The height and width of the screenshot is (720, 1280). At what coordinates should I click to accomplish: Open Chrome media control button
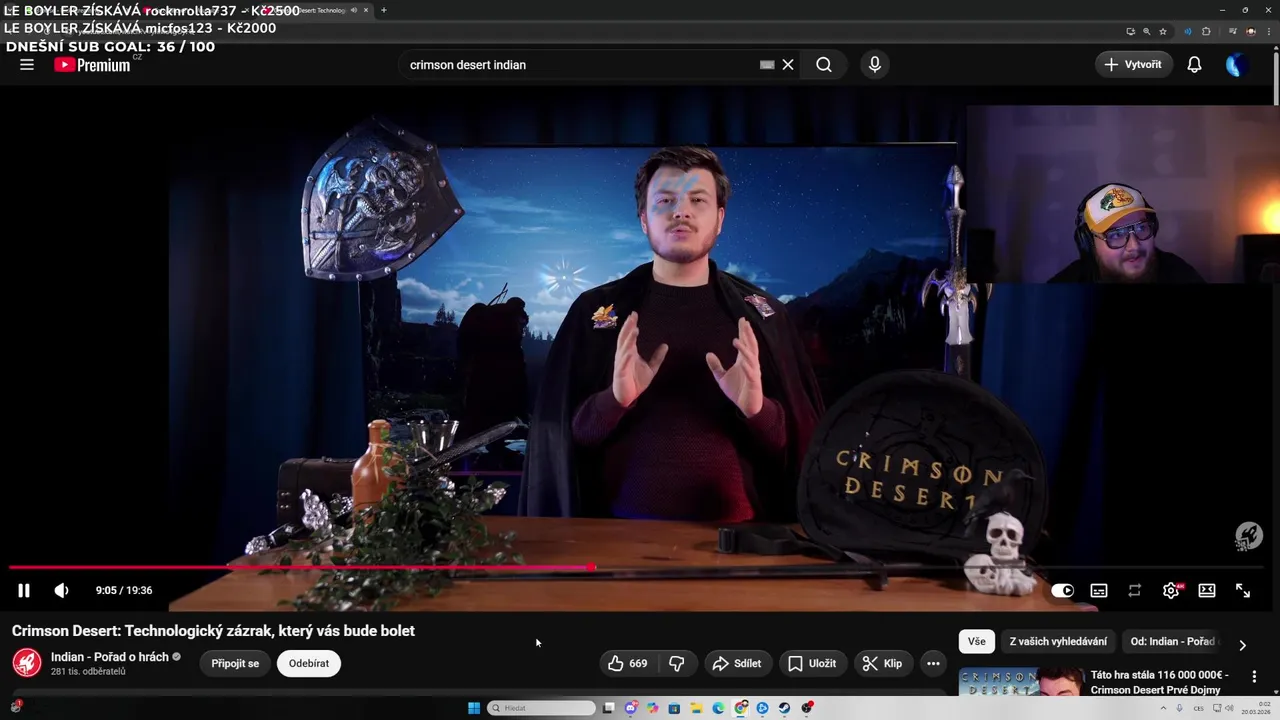tap(1232, 32)
